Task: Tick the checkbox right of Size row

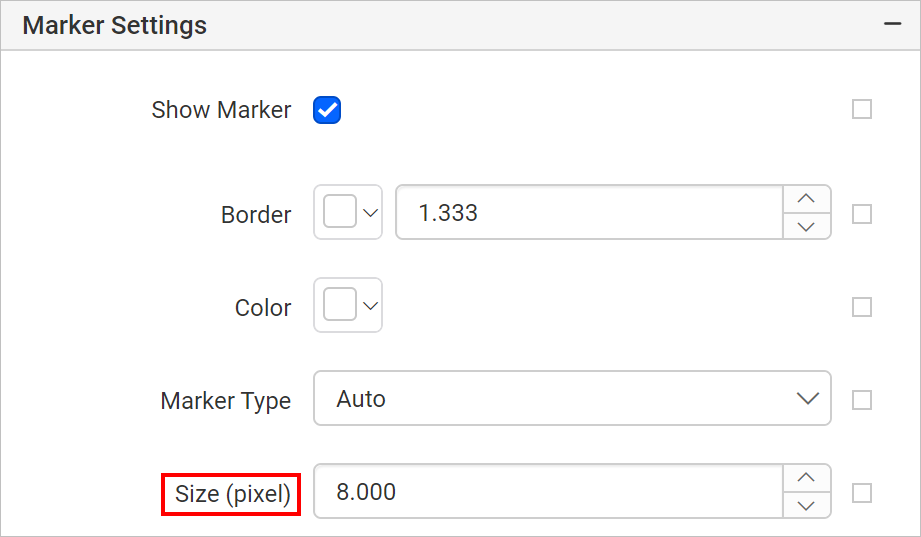Action: click(x=862, y=493)
